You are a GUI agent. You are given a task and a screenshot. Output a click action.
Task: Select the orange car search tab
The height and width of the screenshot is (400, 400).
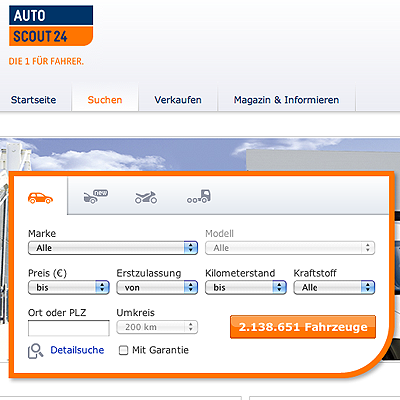40,198
